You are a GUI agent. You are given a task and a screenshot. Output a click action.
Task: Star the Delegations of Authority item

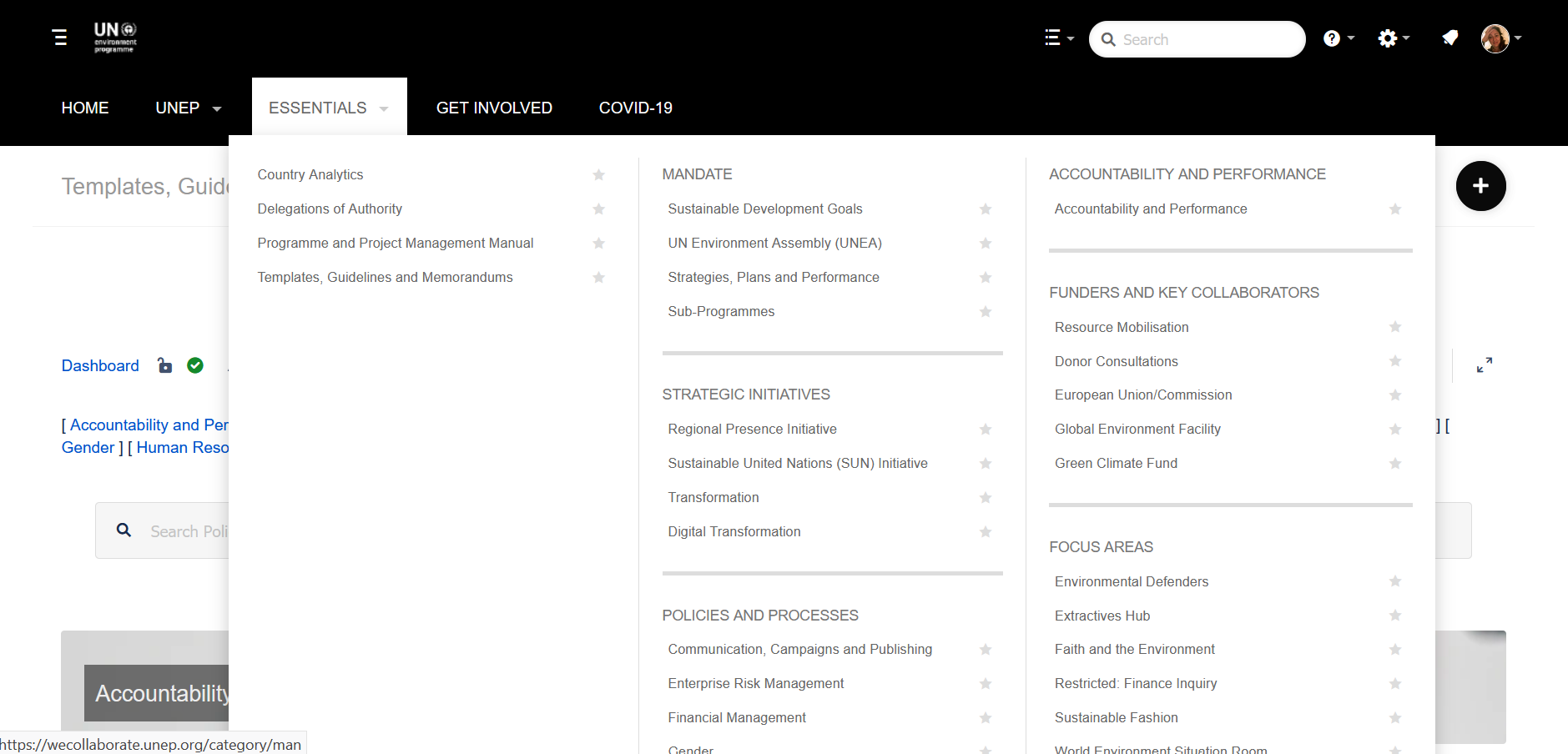[x=598, y=209]
